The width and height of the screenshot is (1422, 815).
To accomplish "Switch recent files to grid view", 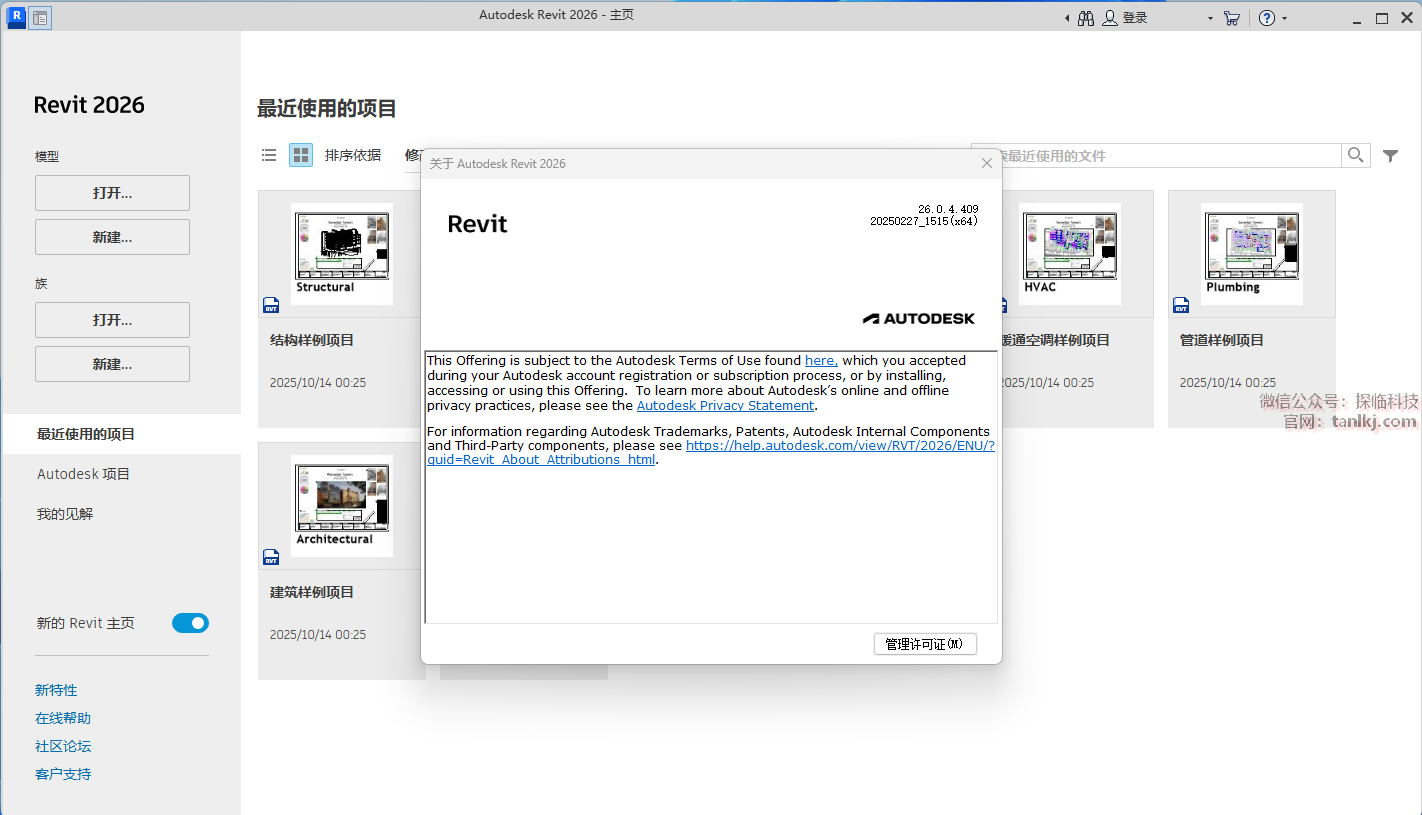I will [x=301, y=155].
